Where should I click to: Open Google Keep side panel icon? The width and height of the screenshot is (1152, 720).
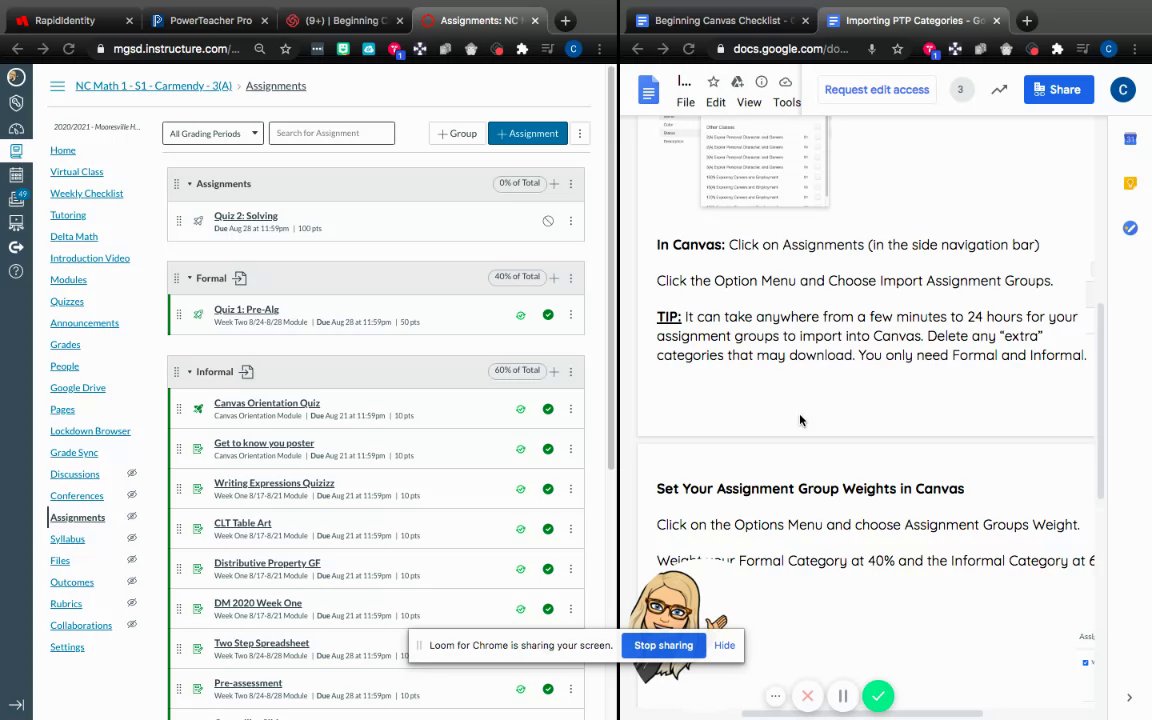point(1130,184)
